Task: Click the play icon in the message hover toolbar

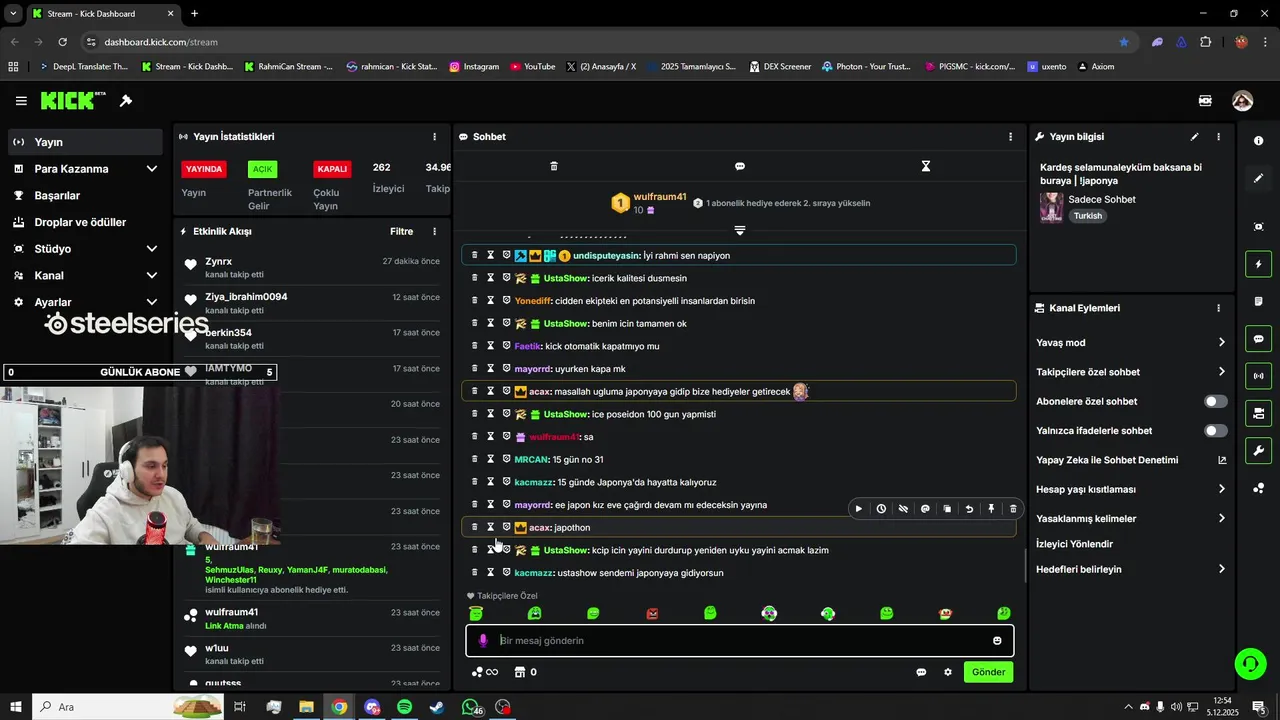Action: click(x=858, y=509)
